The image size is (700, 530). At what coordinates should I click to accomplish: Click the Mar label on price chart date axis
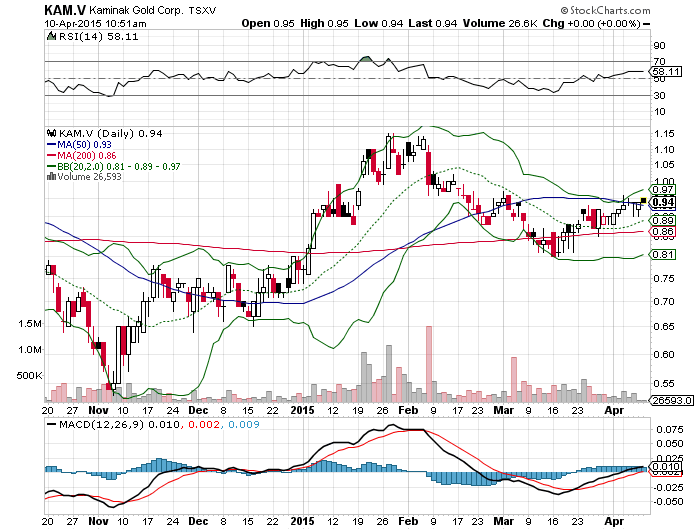504,410
